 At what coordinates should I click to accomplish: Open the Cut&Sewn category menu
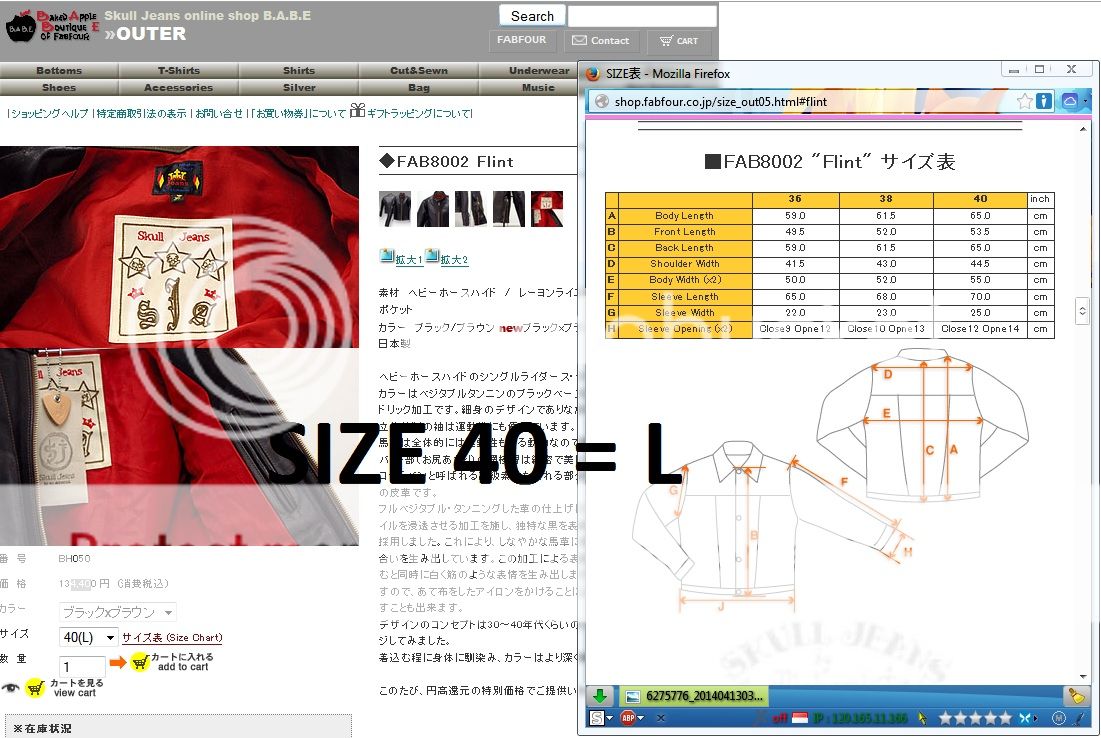pos(418,70)
